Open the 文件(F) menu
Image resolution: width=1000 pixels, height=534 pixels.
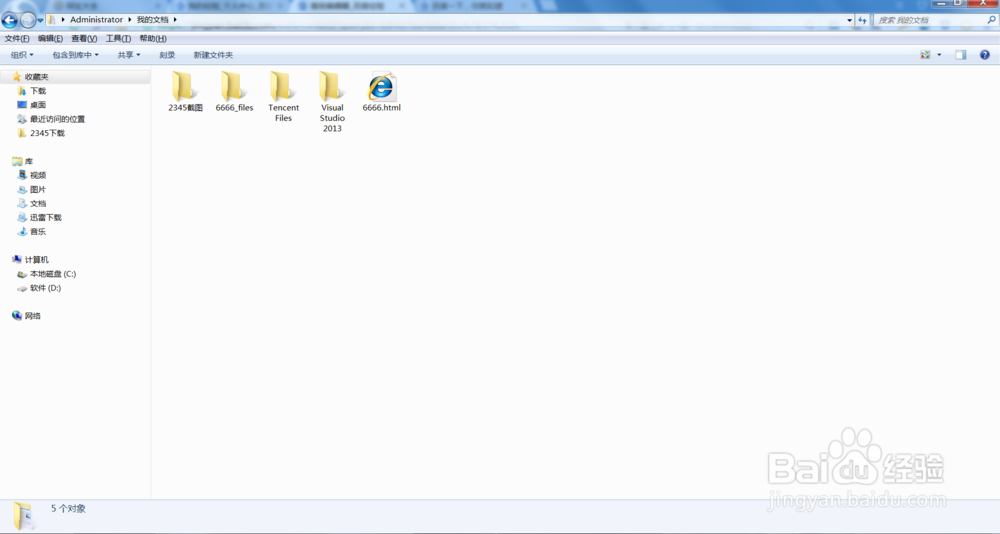(17, 39)
